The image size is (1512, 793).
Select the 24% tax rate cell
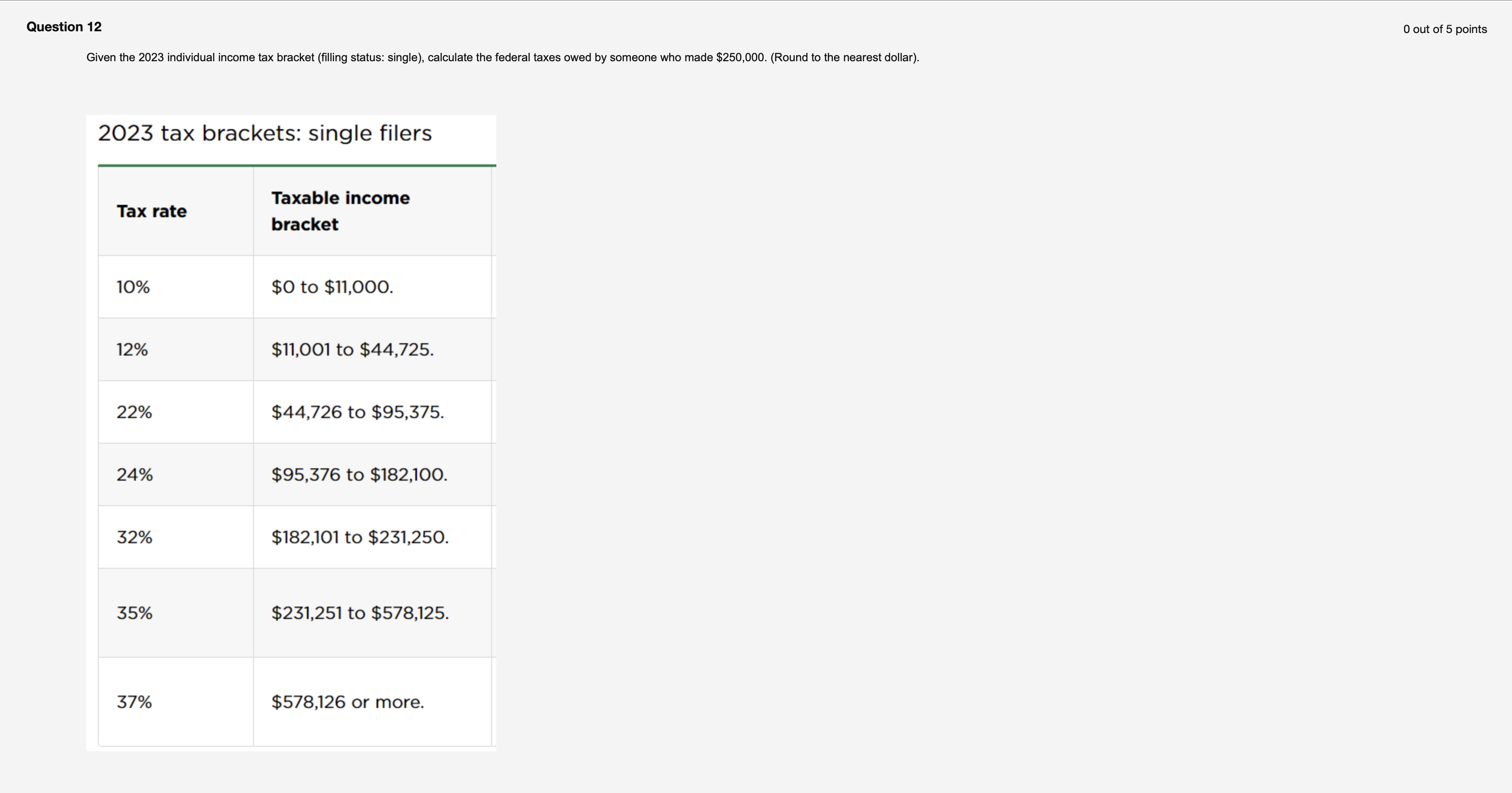coord(134,474)
